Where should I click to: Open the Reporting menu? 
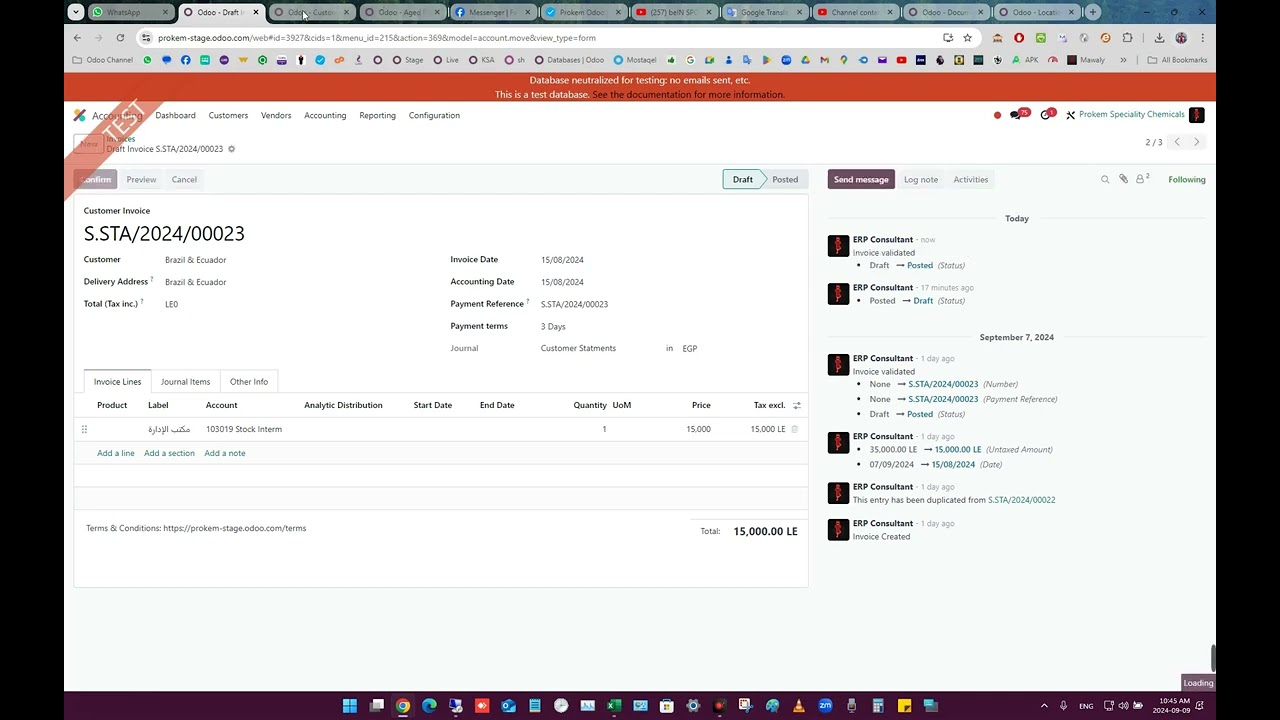(377, 115)
